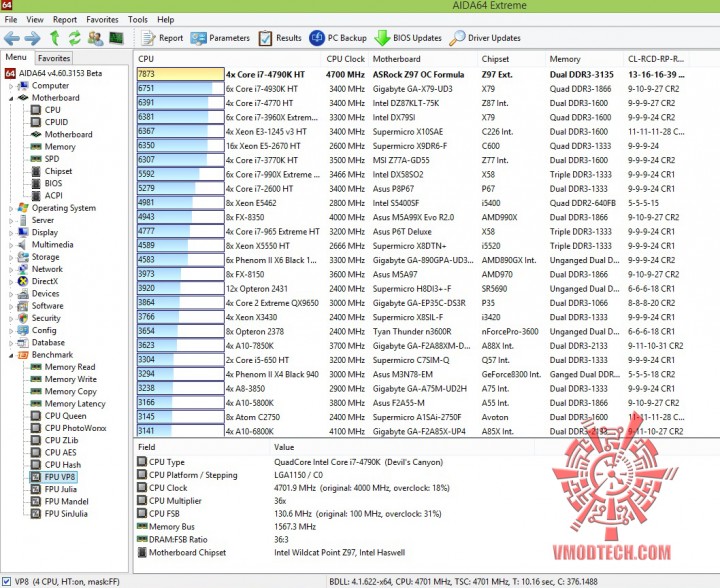Open the Memory Read benchmark
The image size is (720, 588).
point(70,367)
